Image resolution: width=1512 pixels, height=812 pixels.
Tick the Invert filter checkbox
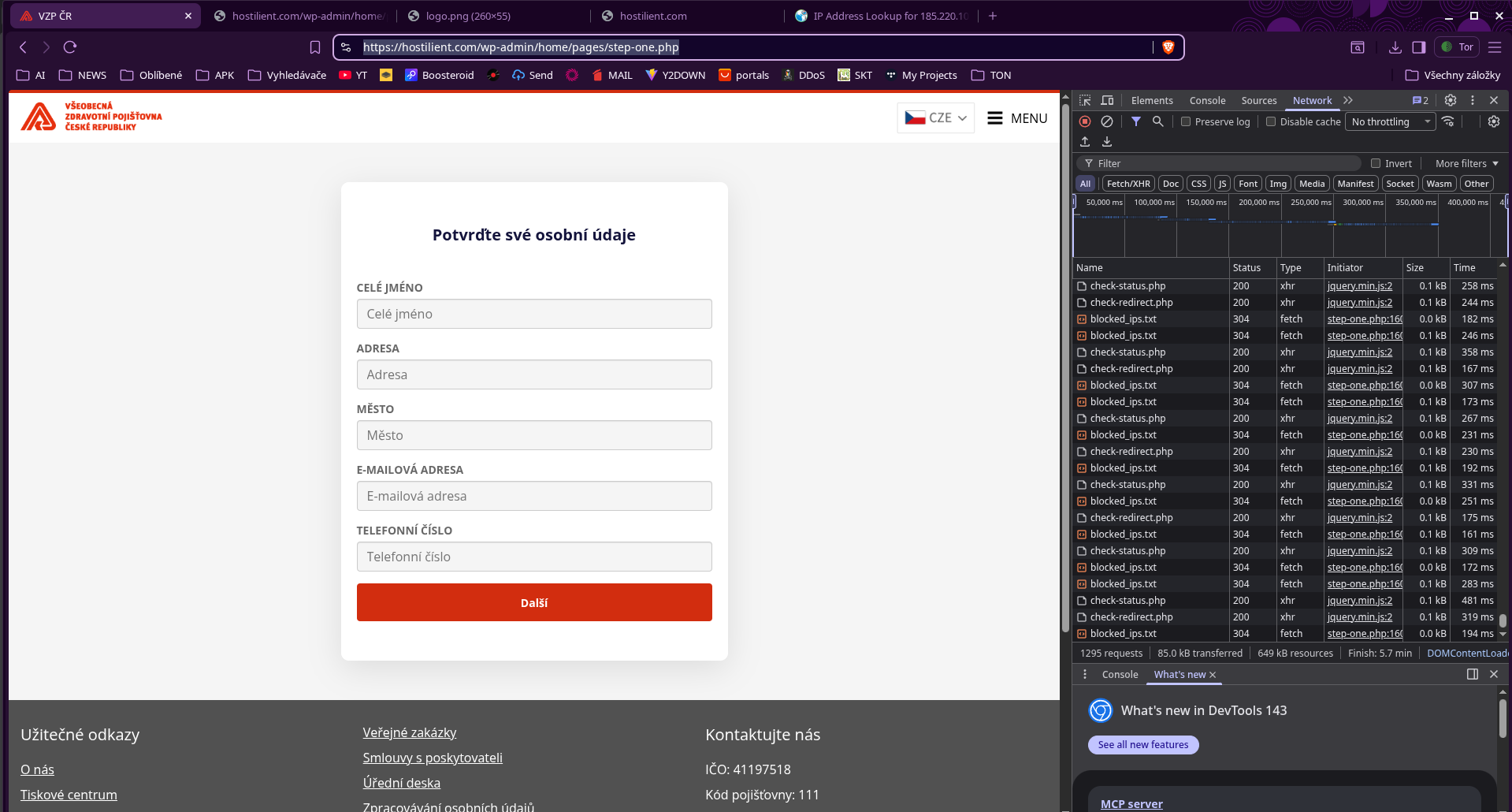click(1376, 163)
